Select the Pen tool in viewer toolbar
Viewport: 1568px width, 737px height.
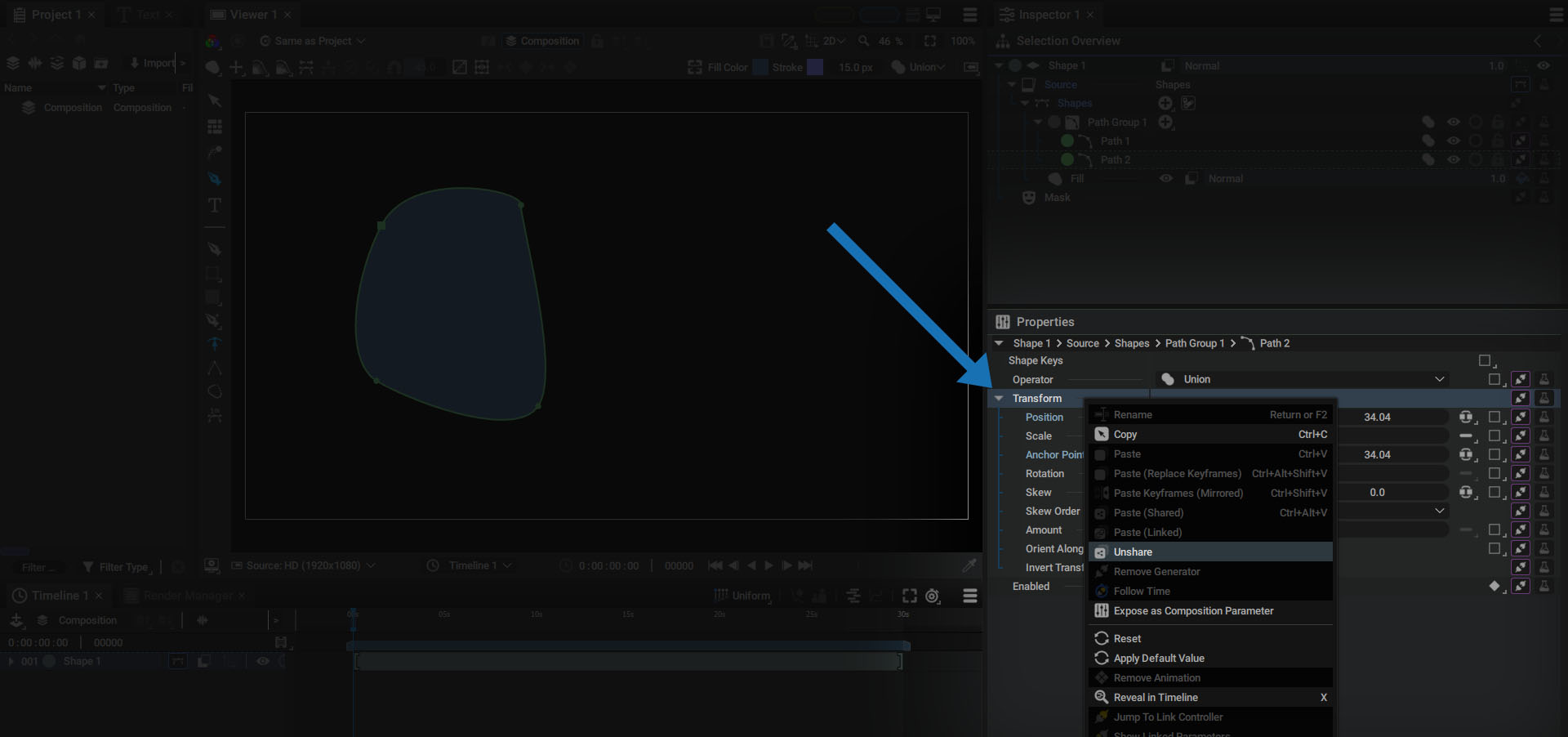(x=215, y=179)
